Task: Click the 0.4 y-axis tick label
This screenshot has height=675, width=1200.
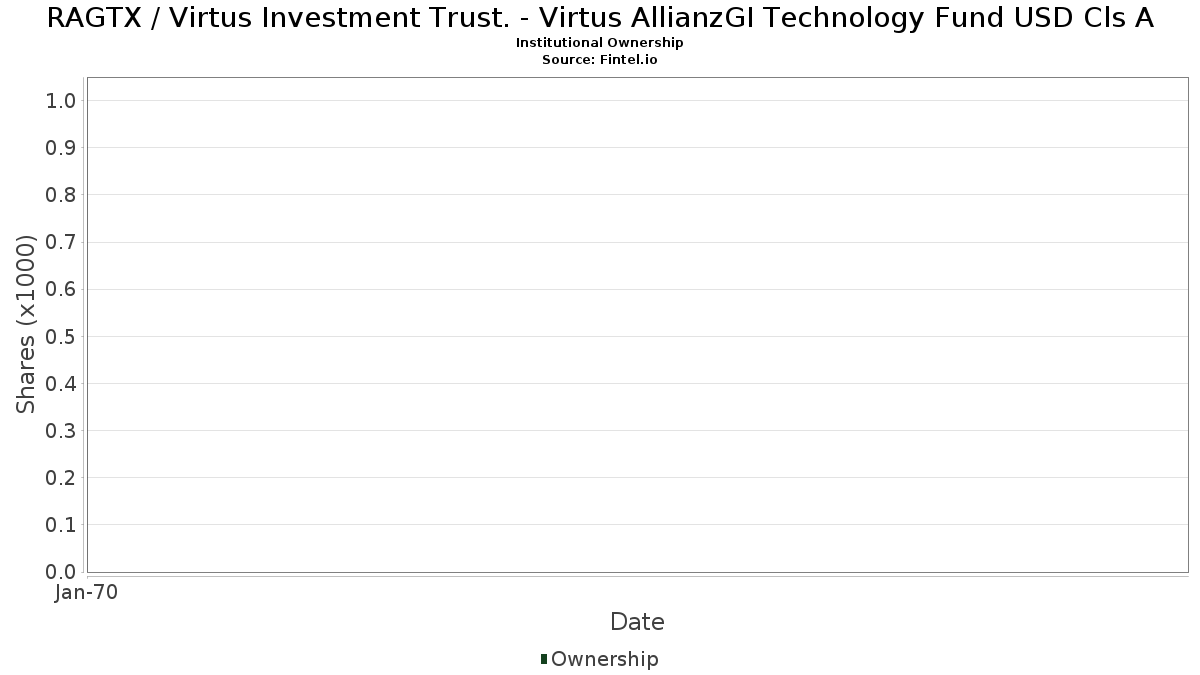Action: [x=61, y=384]
